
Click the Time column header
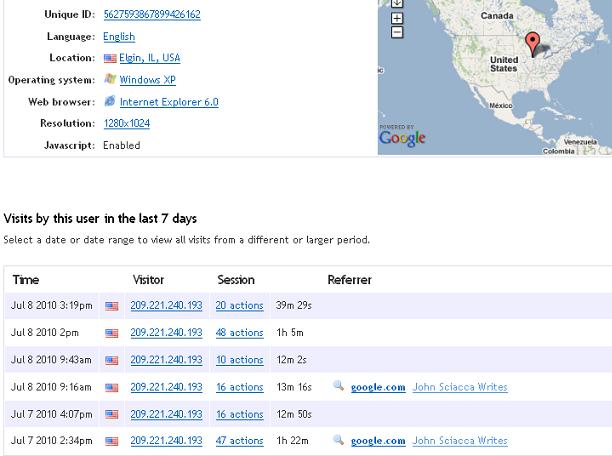tap(26, 280)
